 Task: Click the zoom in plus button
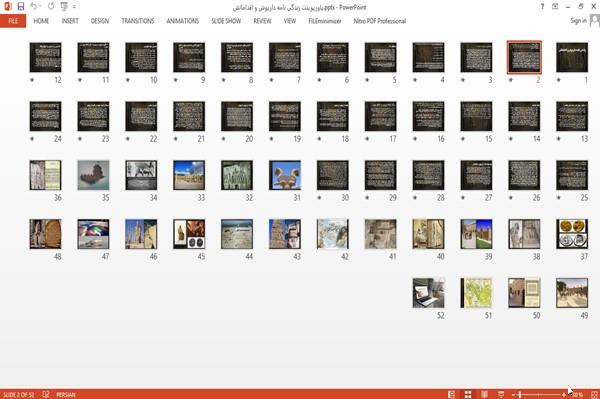pos(564,394)
